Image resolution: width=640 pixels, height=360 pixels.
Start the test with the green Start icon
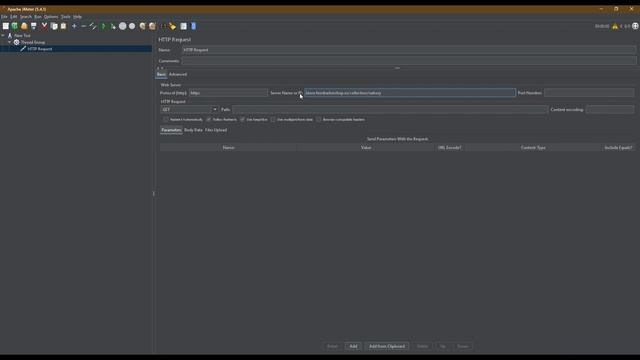(104, 26)
